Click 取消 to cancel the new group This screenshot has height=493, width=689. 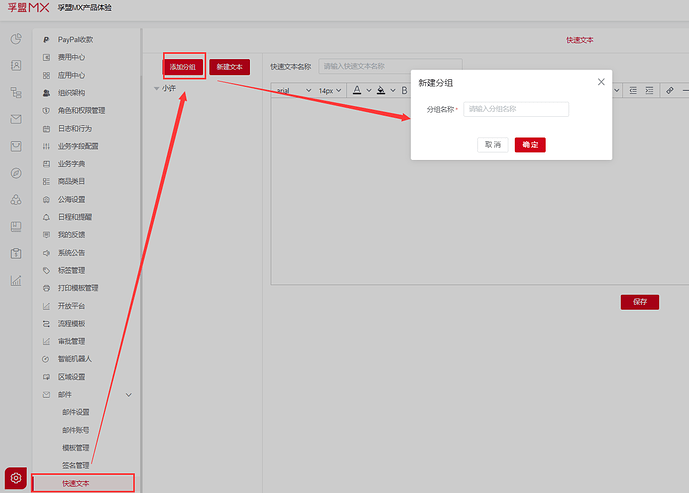click(493, 145)
